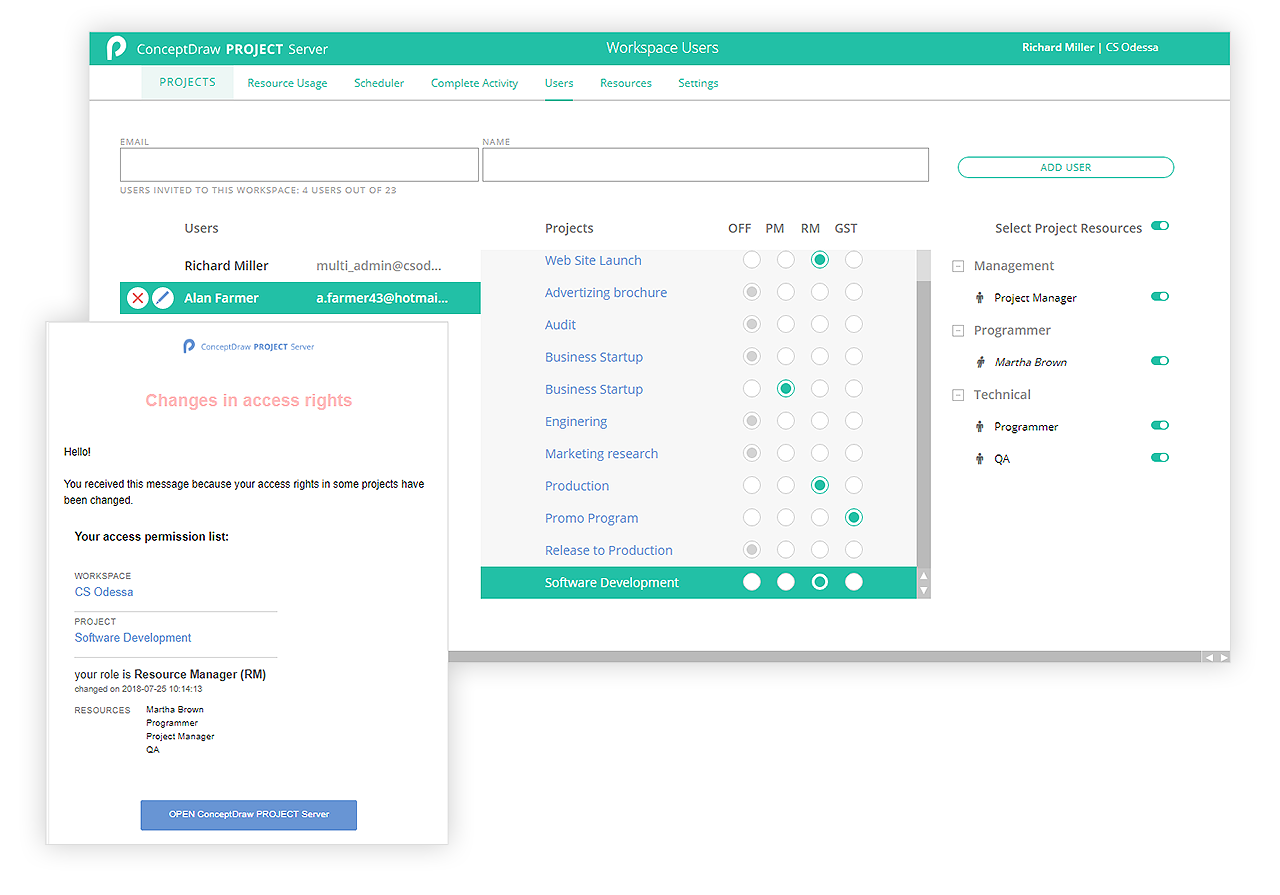Image resolution: width=1280 pixels, height=895 pixels.
Task: Click the Enginering project name
Action: tap(576, 422)
